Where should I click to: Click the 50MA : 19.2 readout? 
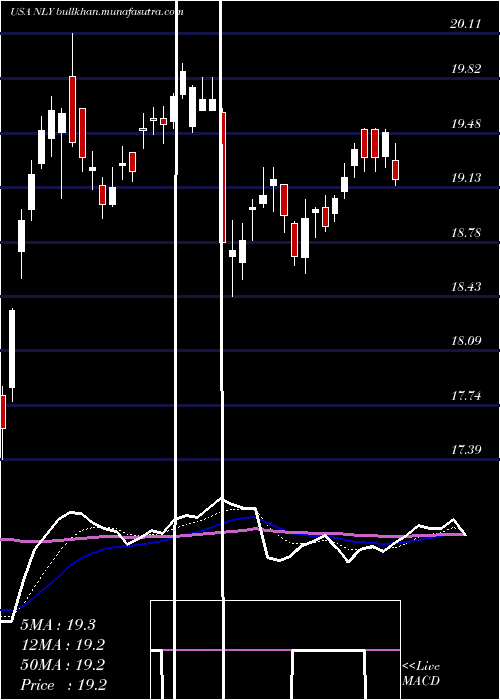click(x=62, y=665)
